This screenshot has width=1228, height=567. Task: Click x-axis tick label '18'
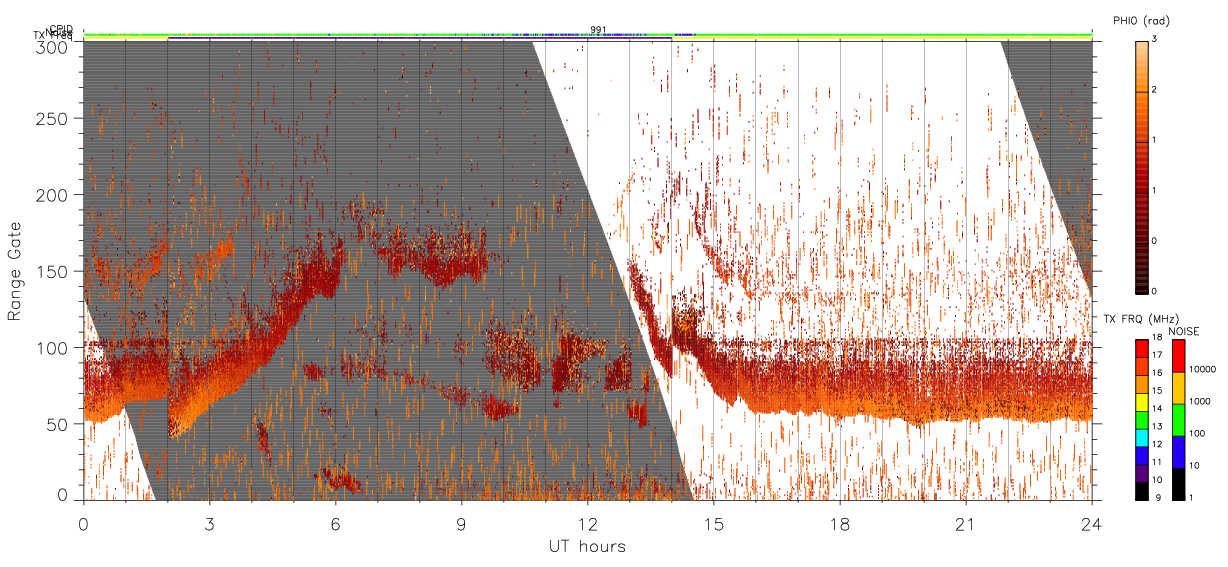[x=839, y=523]
